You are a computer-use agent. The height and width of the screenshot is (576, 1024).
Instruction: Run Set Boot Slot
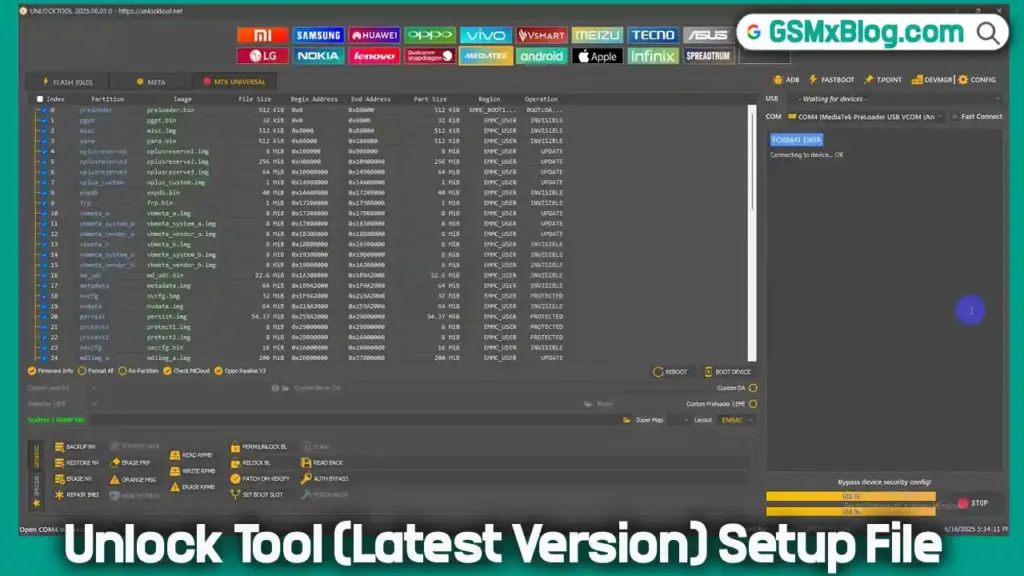click(257, 495)
